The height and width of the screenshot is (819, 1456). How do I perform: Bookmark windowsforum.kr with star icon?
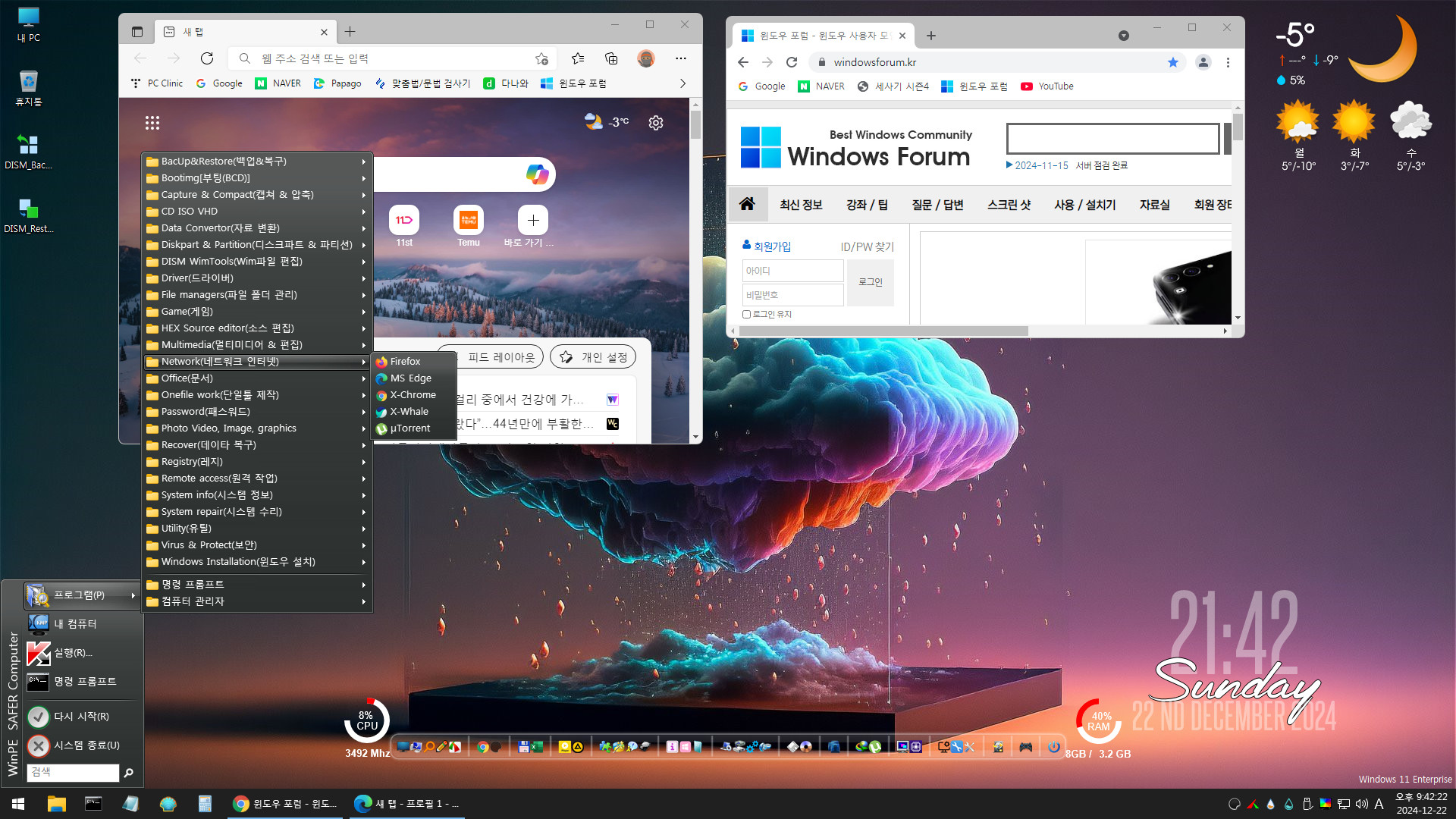point(1173,62)
